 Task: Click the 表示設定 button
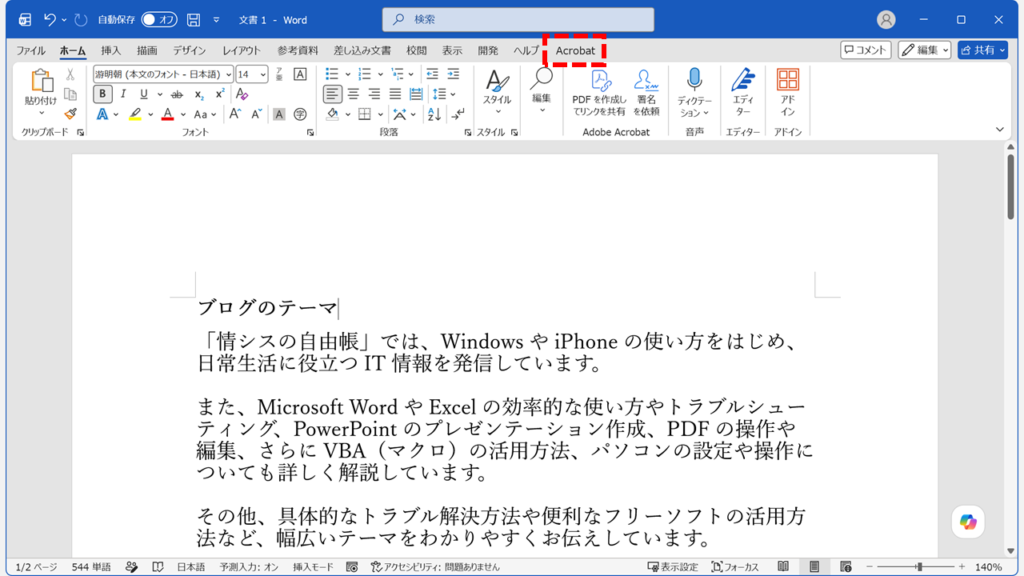coord(673,567)
